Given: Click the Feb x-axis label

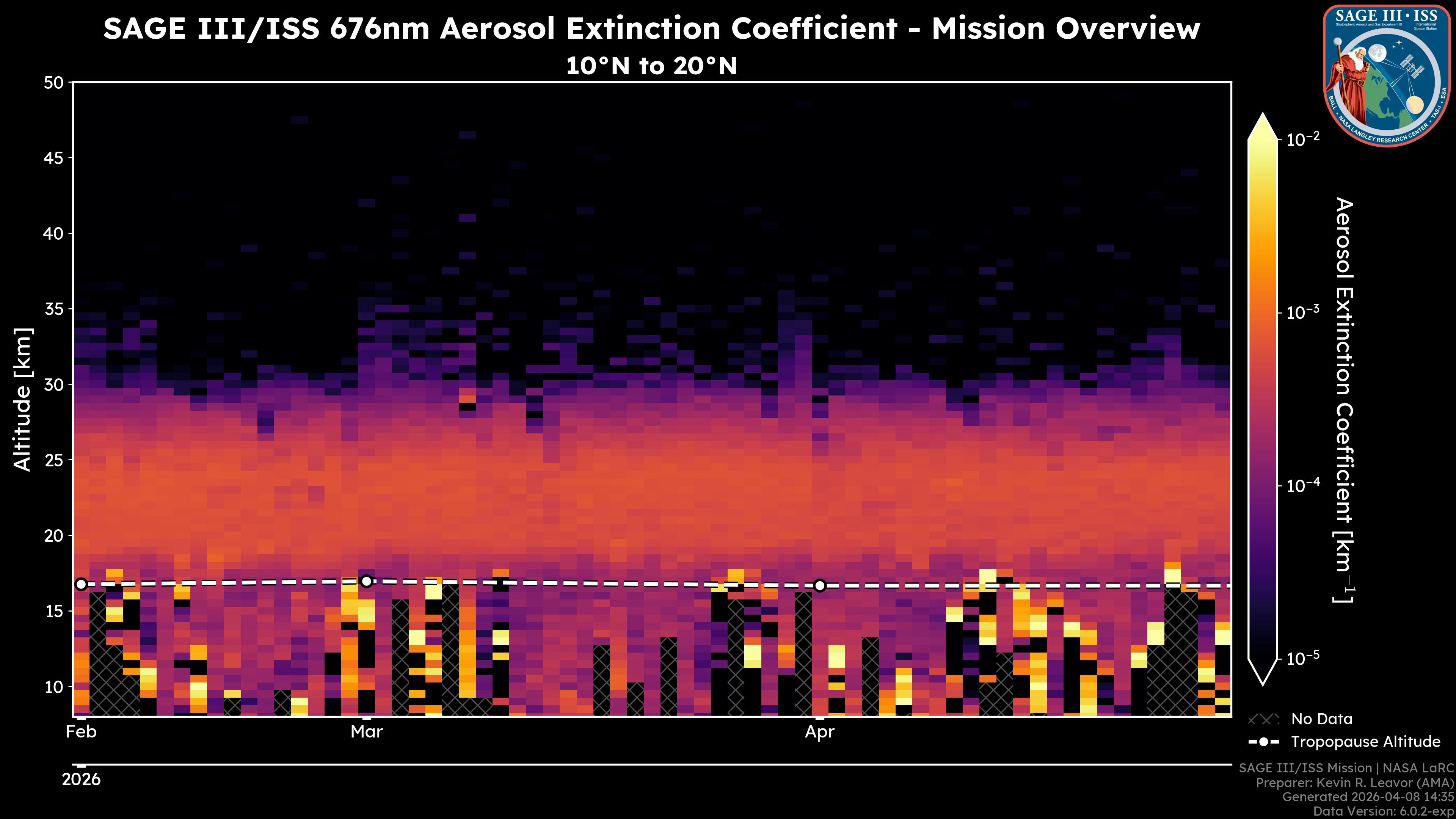Looking at the screenshot, I should [82, 732].
